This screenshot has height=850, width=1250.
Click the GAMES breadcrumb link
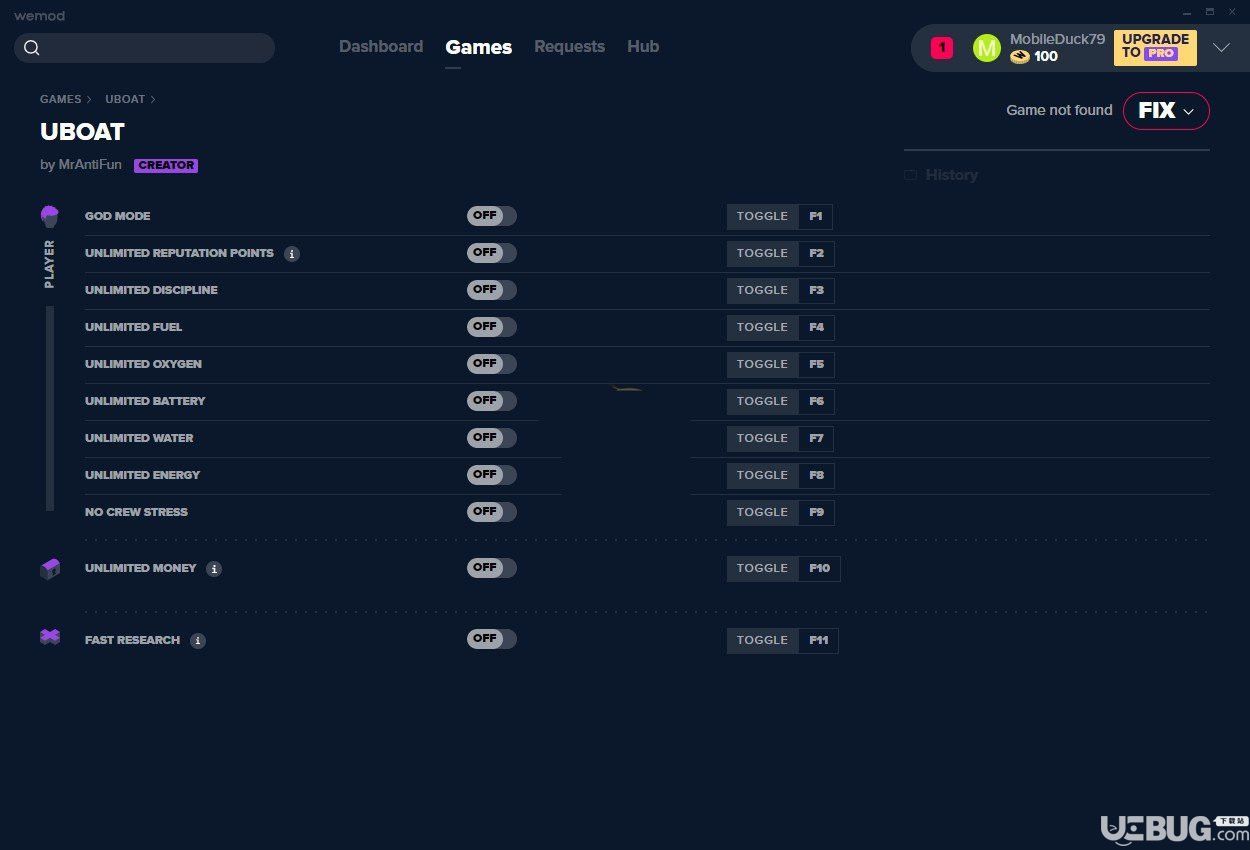click(x=61, y=99)
